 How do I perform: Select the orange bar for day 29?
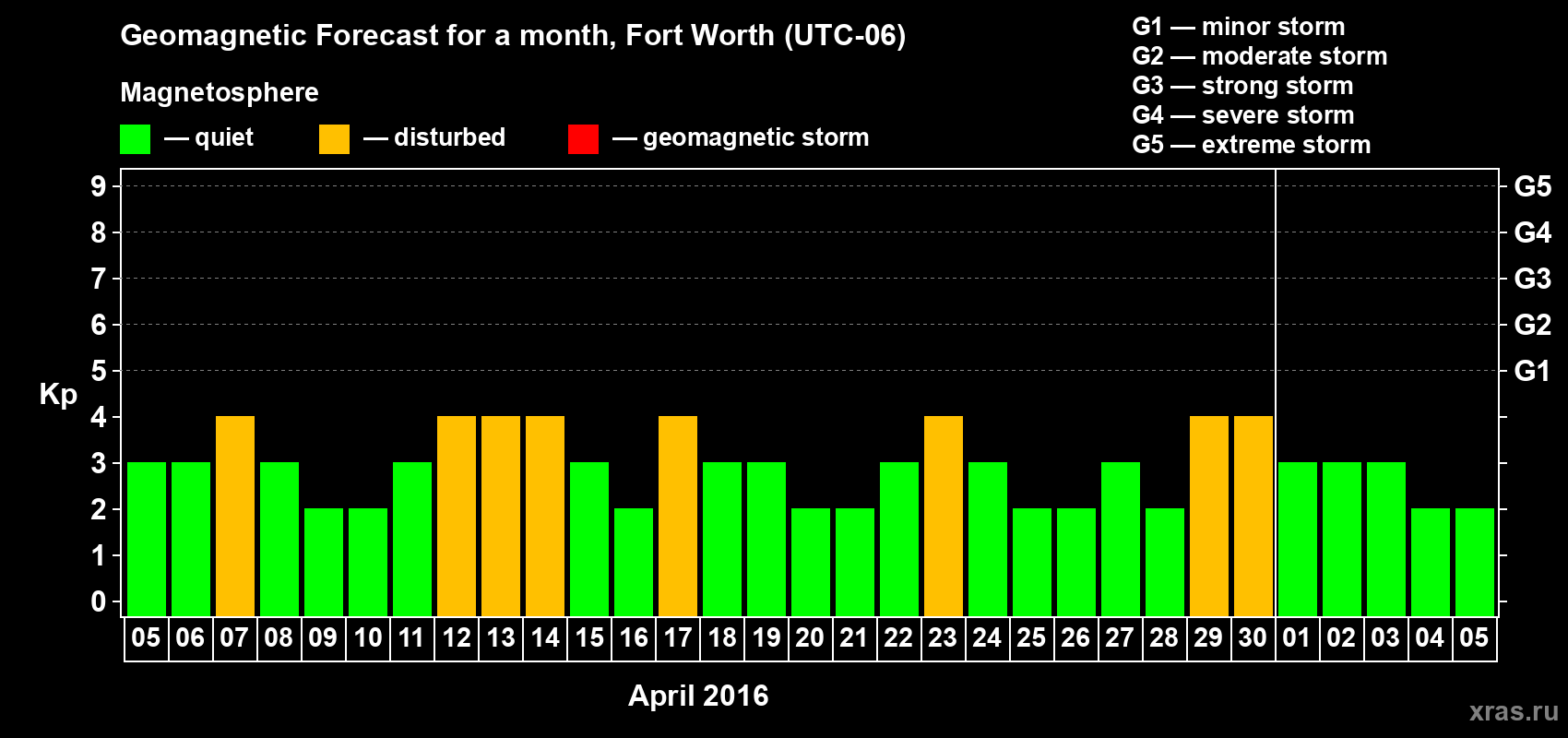click(1209, 517)
